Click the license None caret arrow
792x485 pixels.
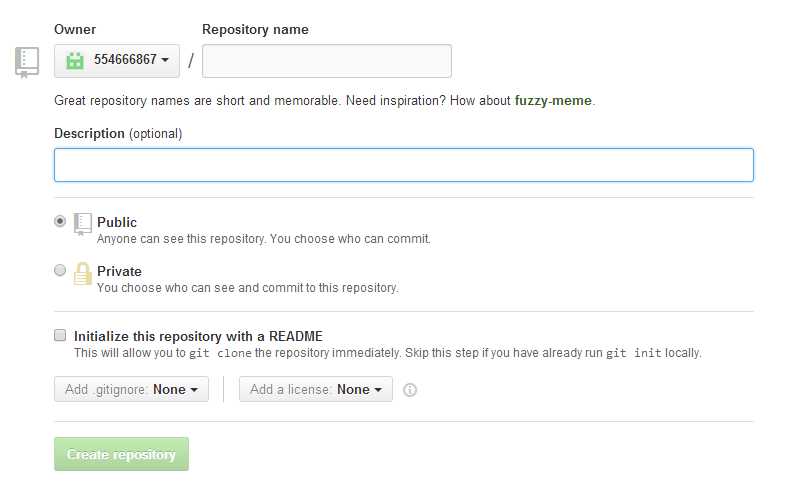378,390
